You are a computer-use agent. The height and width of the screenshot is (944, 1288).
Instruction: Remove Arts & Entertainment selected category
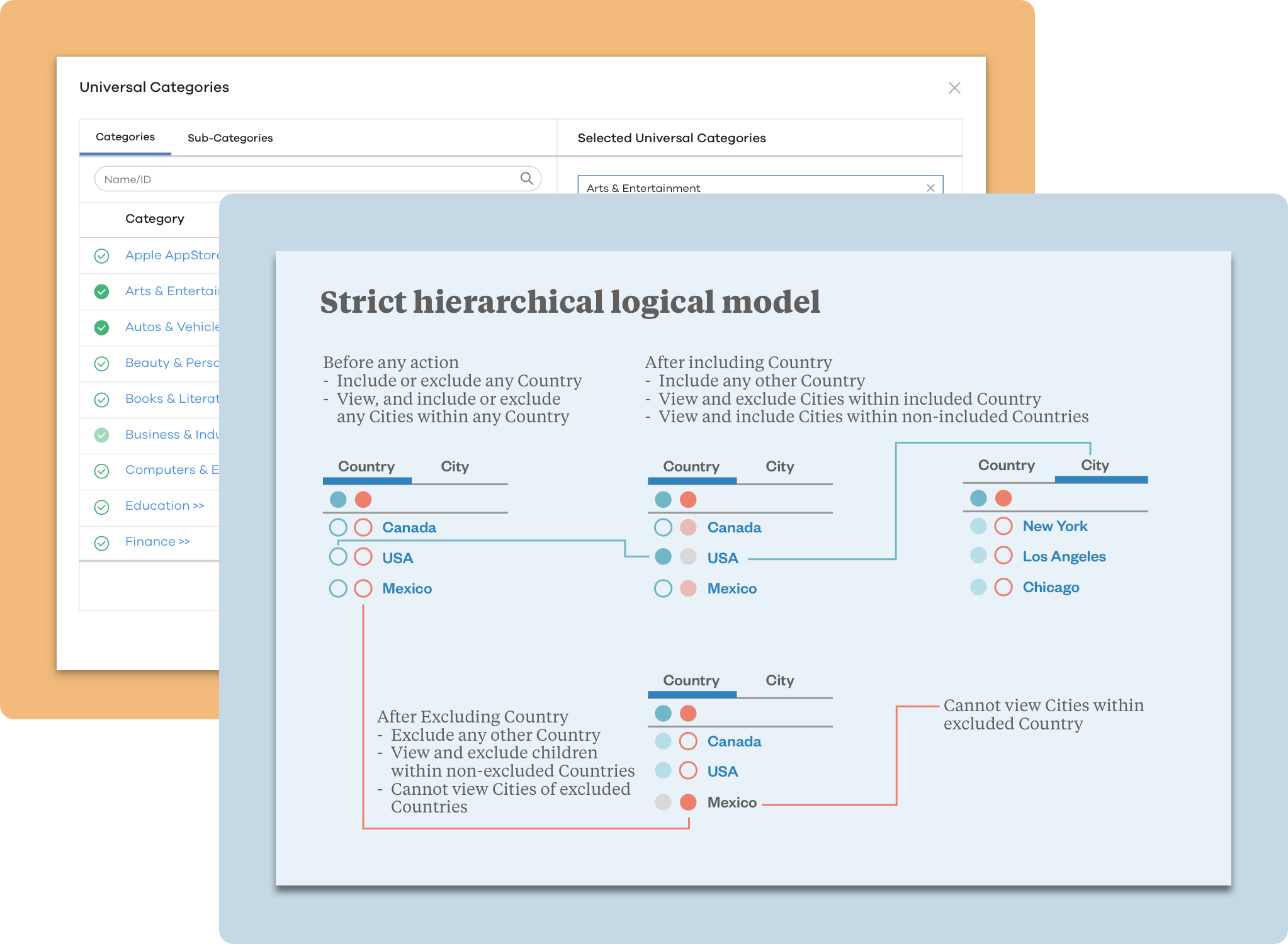tap(930, 188)
